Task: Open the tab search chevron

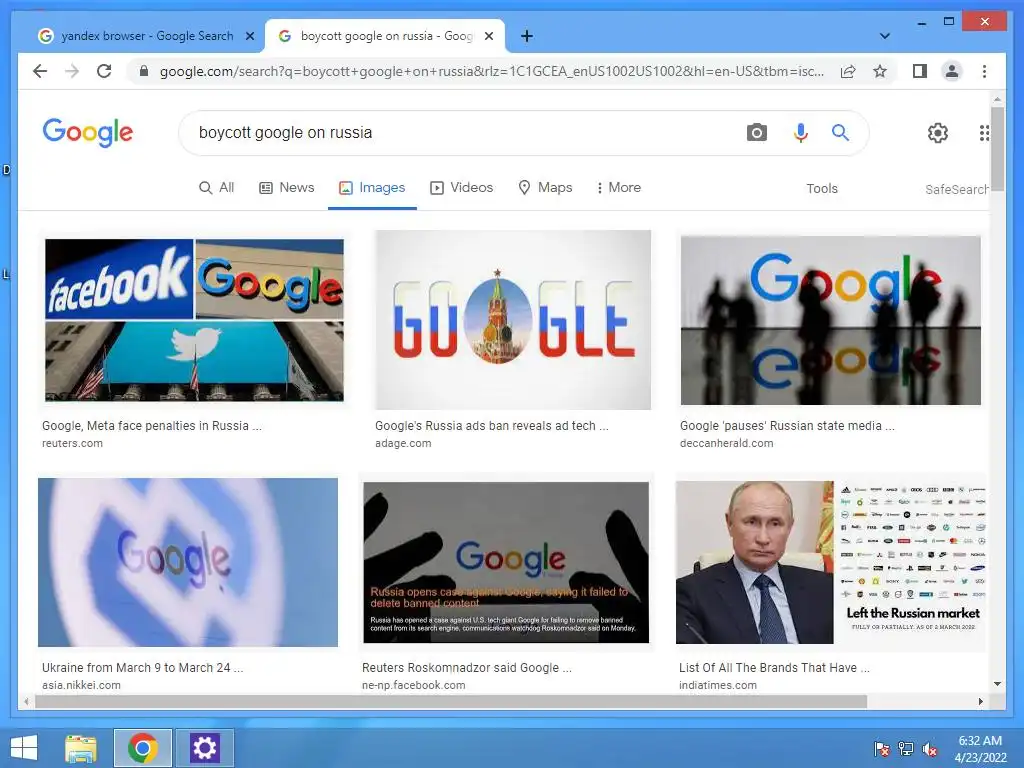Action: click(x=885, y=36)
